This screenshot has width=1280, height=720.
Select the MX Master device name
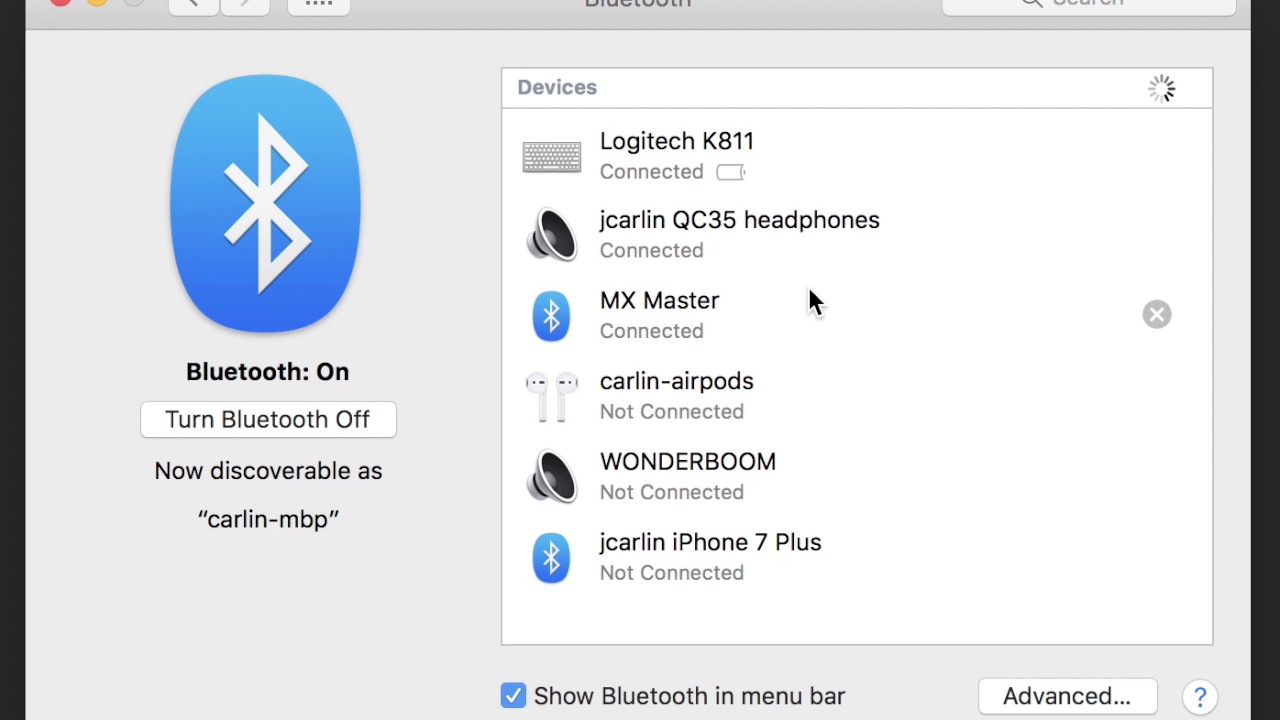click(x=660, y=300)
